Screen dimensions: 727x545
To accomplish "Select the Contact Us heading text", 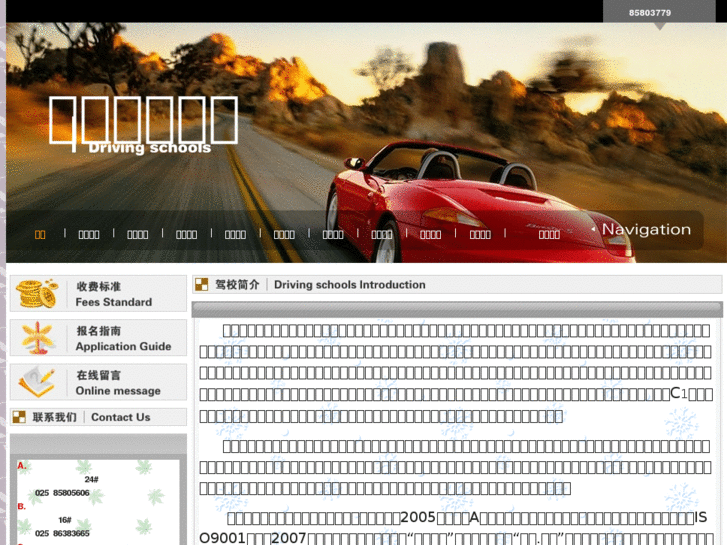I will click(x=120, y=417).
